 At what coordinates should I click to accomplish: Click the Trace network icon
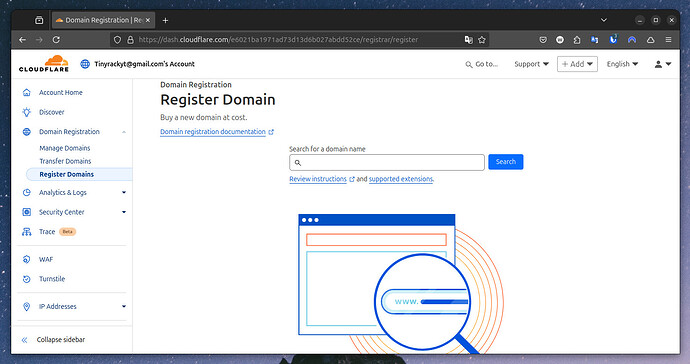(27, 232)
